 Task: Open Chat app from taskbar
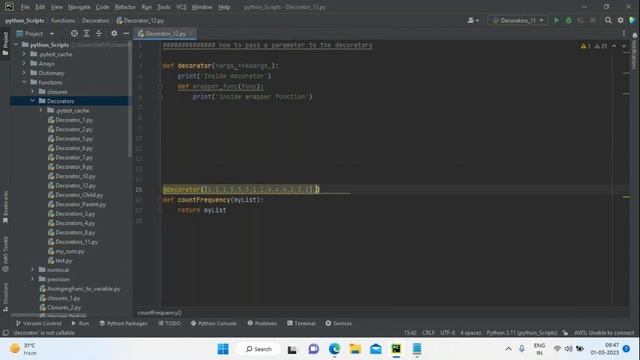click(x=313, y=349)
